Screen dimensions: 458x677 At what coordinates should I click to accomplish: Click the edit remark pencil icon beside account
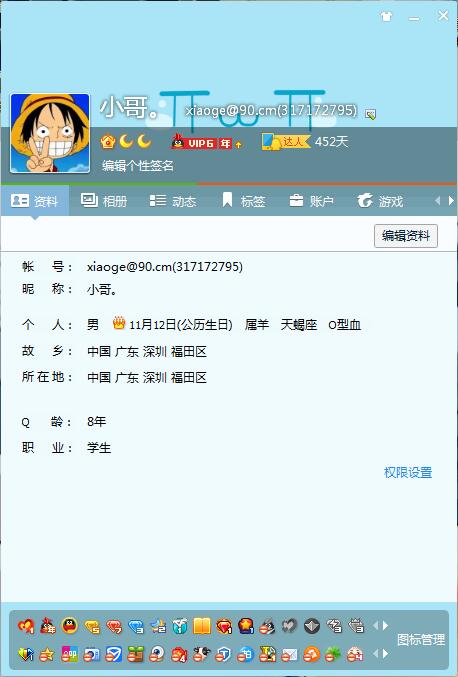pos(370,114)
